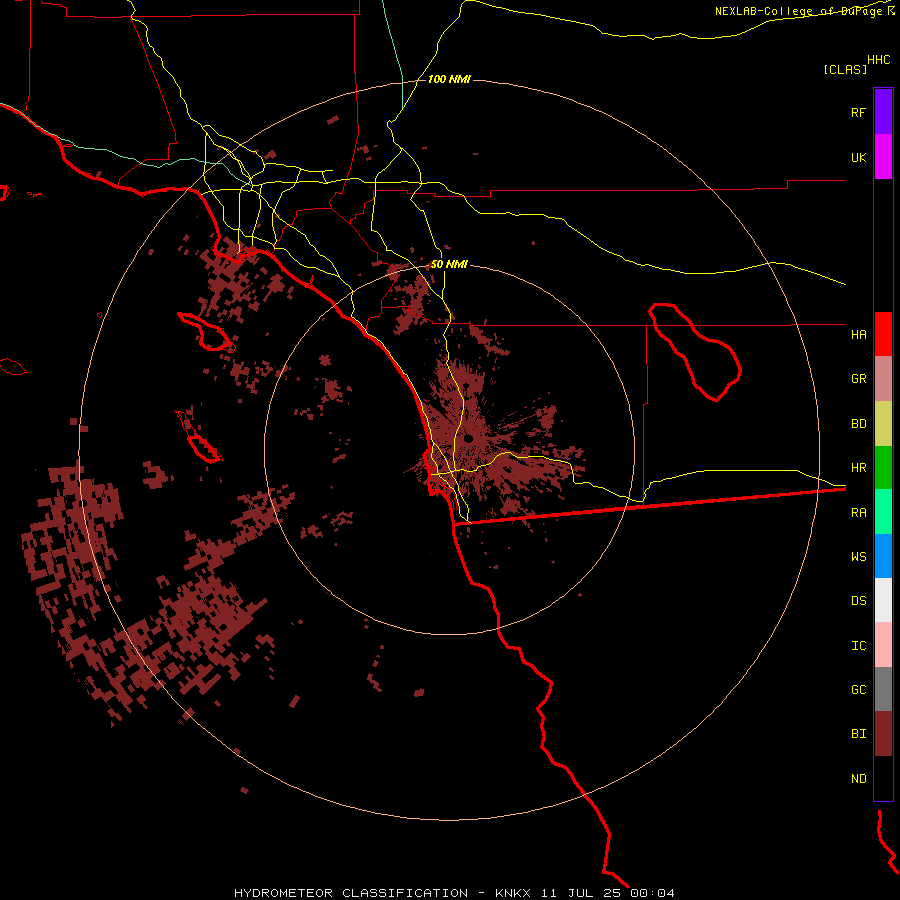Click the black radar site dot at center
This screenshot has width=900, height=900.
tap(468, 439)
